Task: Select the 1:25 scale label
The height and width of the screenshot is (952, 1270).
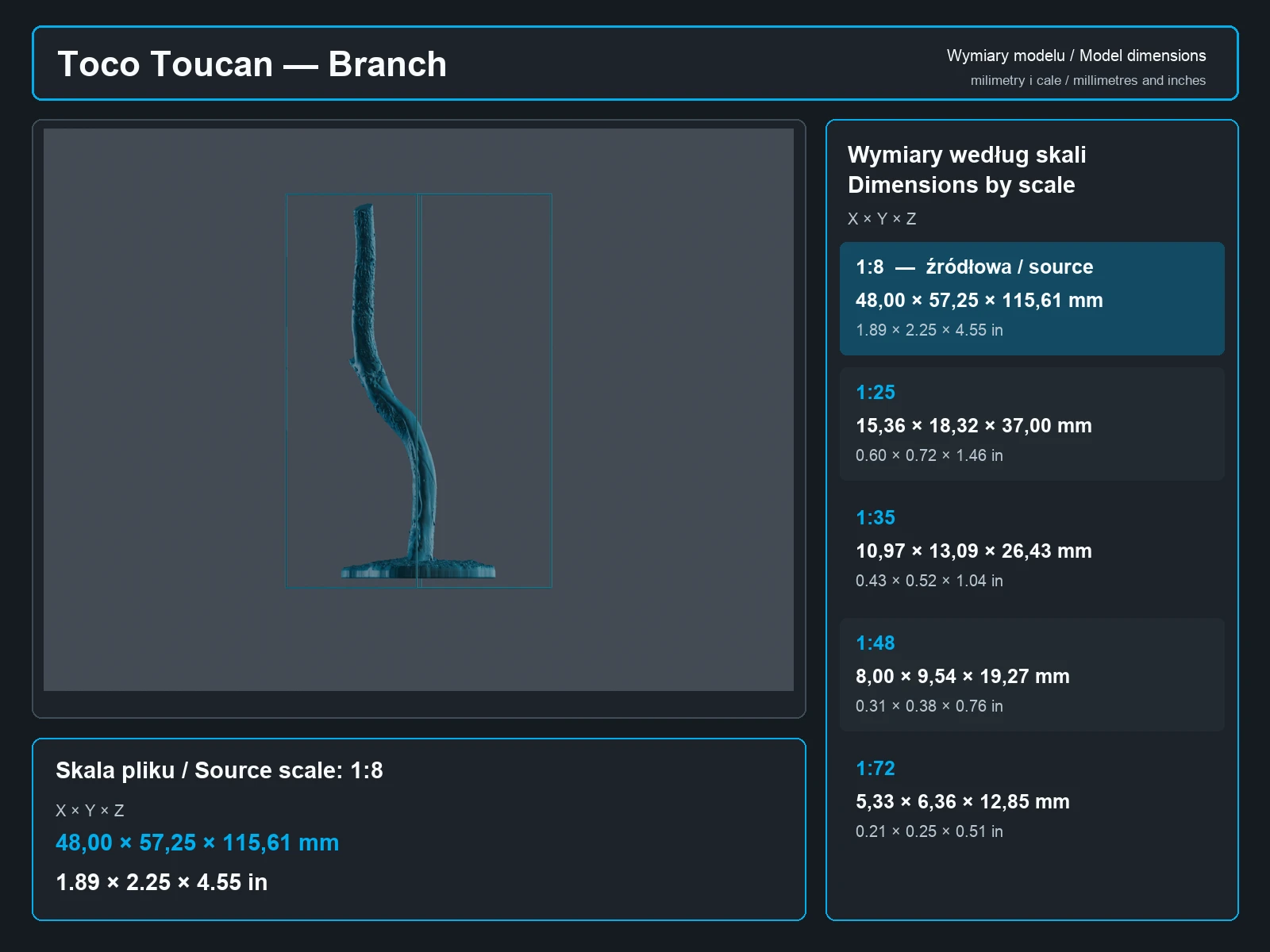Action: 875,392
